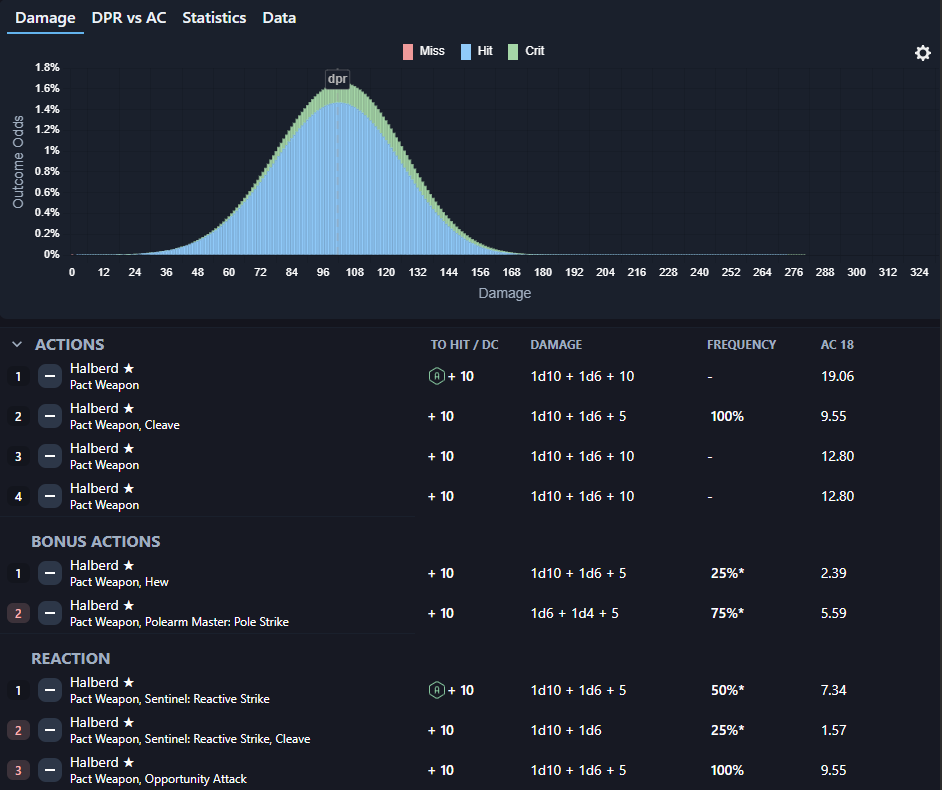Click the green Crit legend color swatch

pos(513,51)
